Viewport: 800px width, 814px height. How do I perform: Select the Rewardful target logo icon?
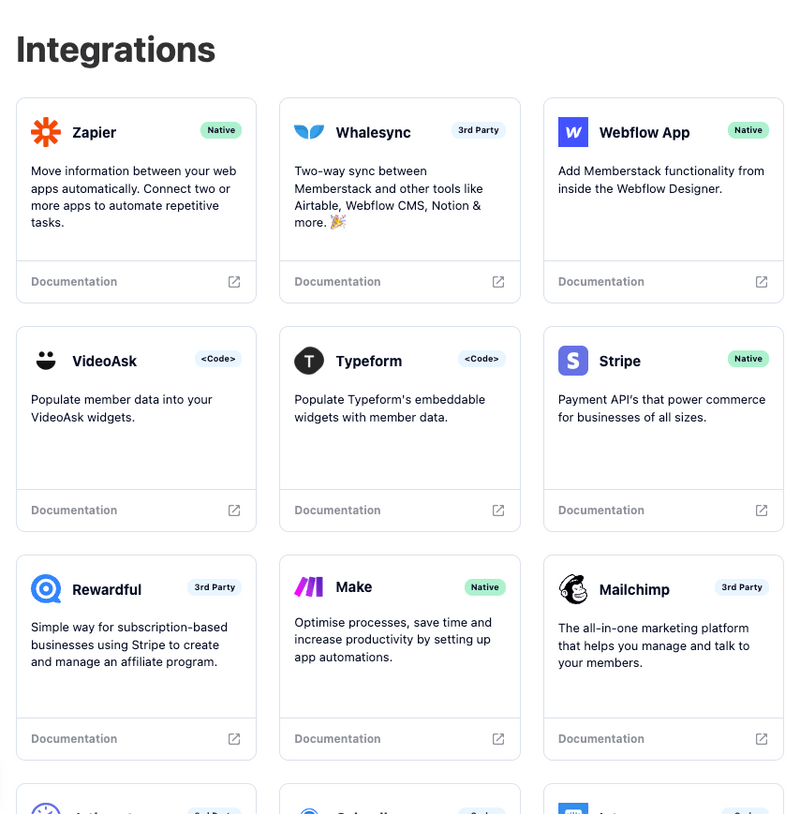click(x=46, y=589)
